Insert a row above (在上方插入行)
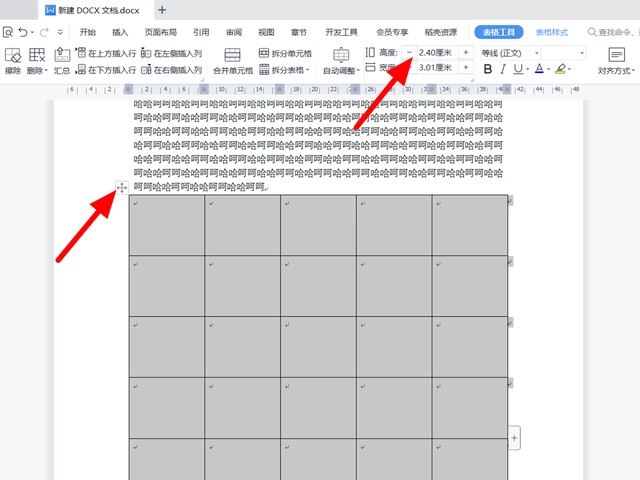 106,53
